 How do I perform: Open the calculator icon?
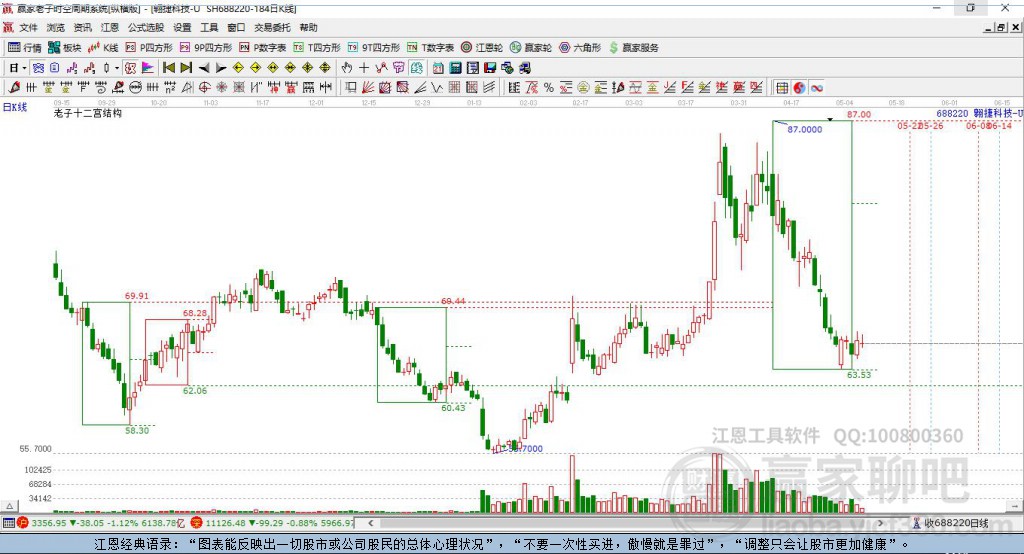[455, 68]
